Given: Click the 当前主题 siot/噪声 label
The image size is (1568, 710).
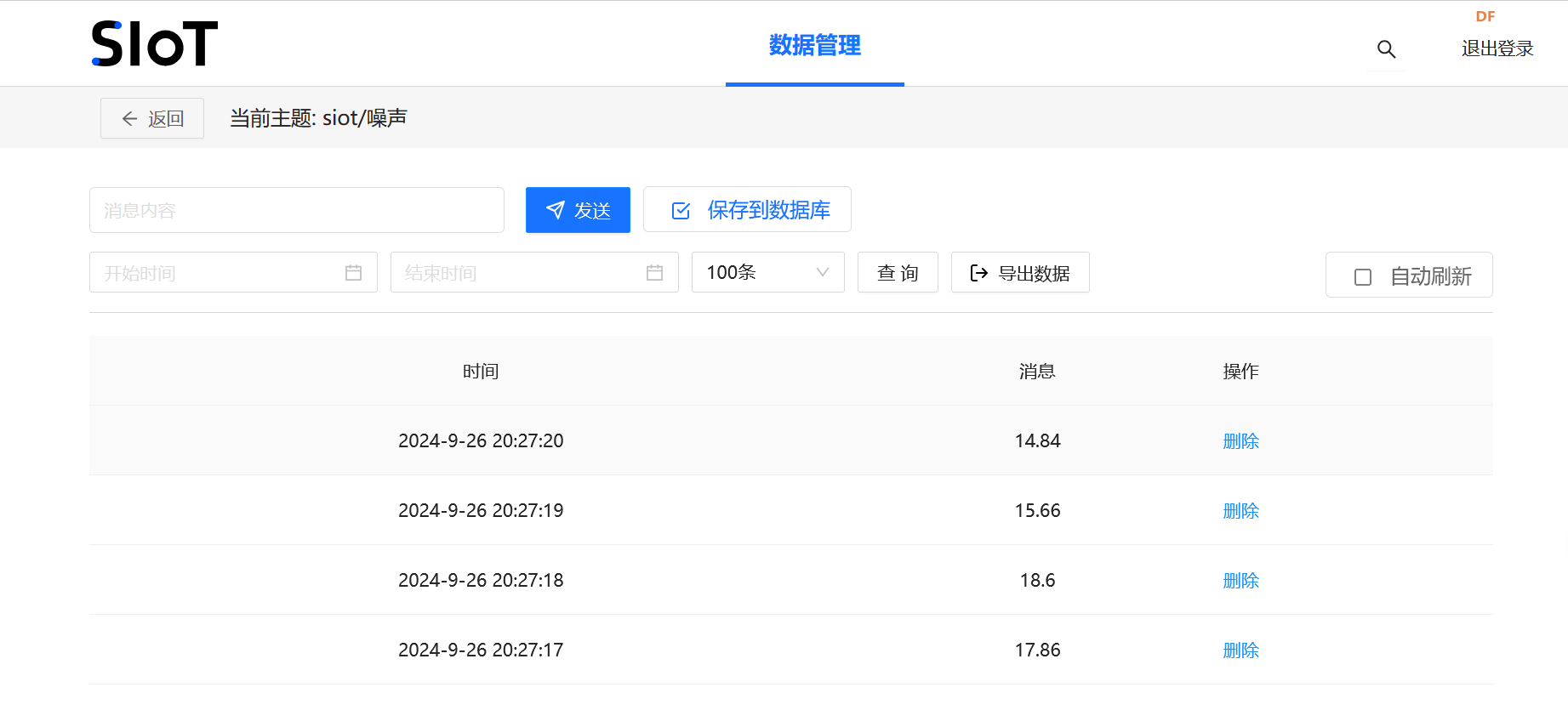Looking at the screenshot, I should point(318,117).
